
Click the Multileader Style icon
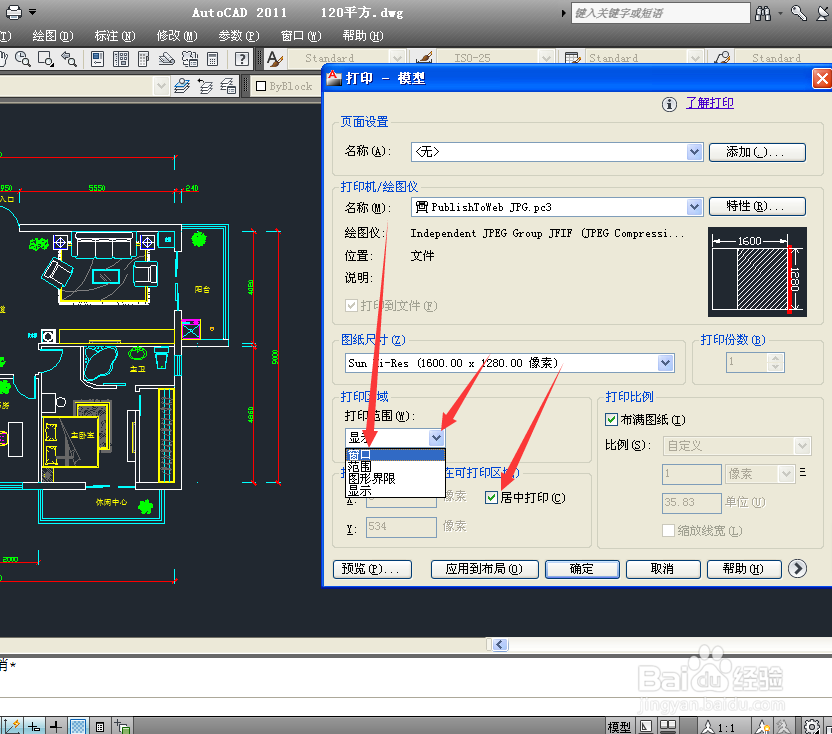point(722,57)
